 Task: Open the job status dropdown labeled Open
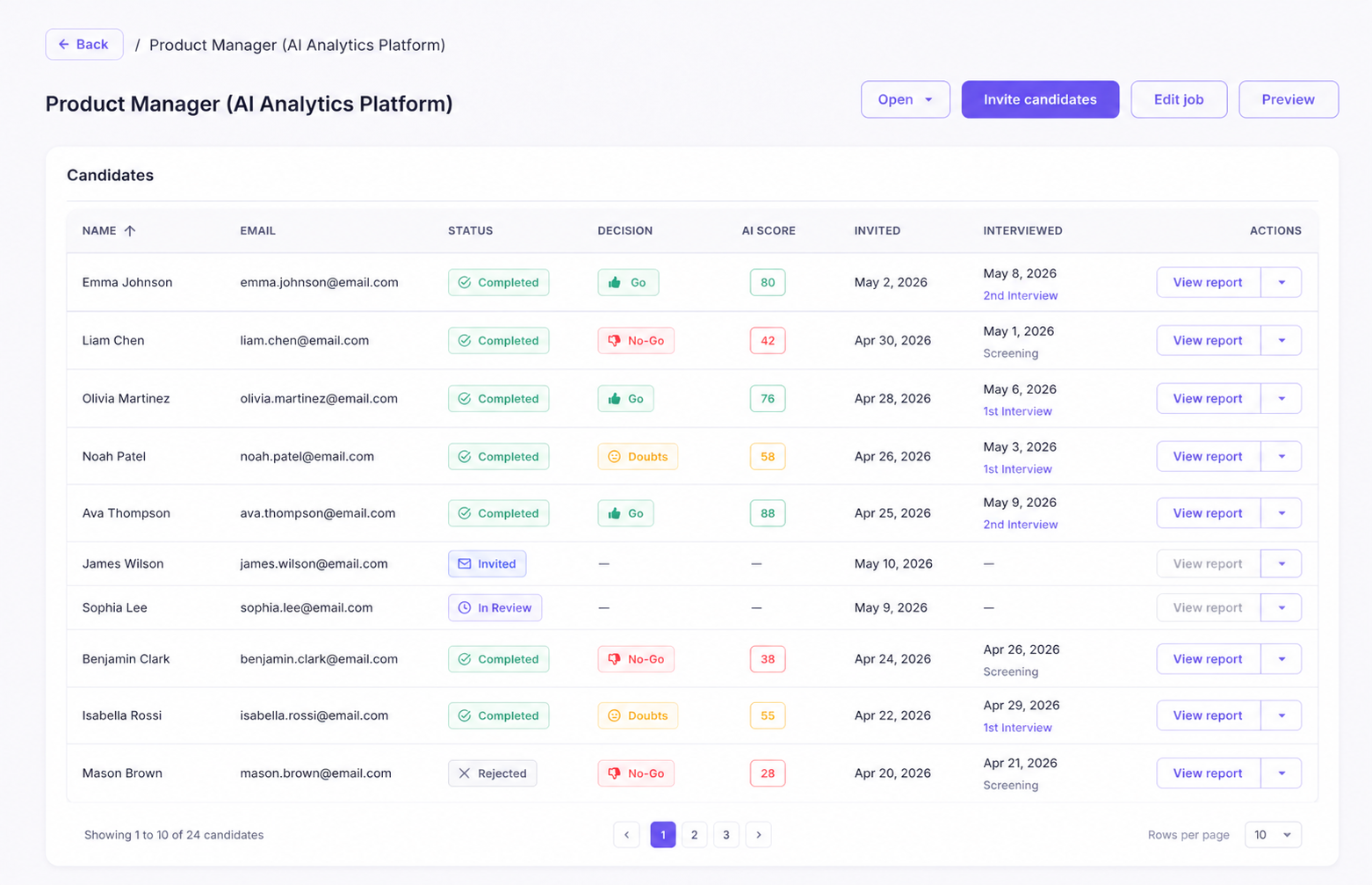(906, 99)
